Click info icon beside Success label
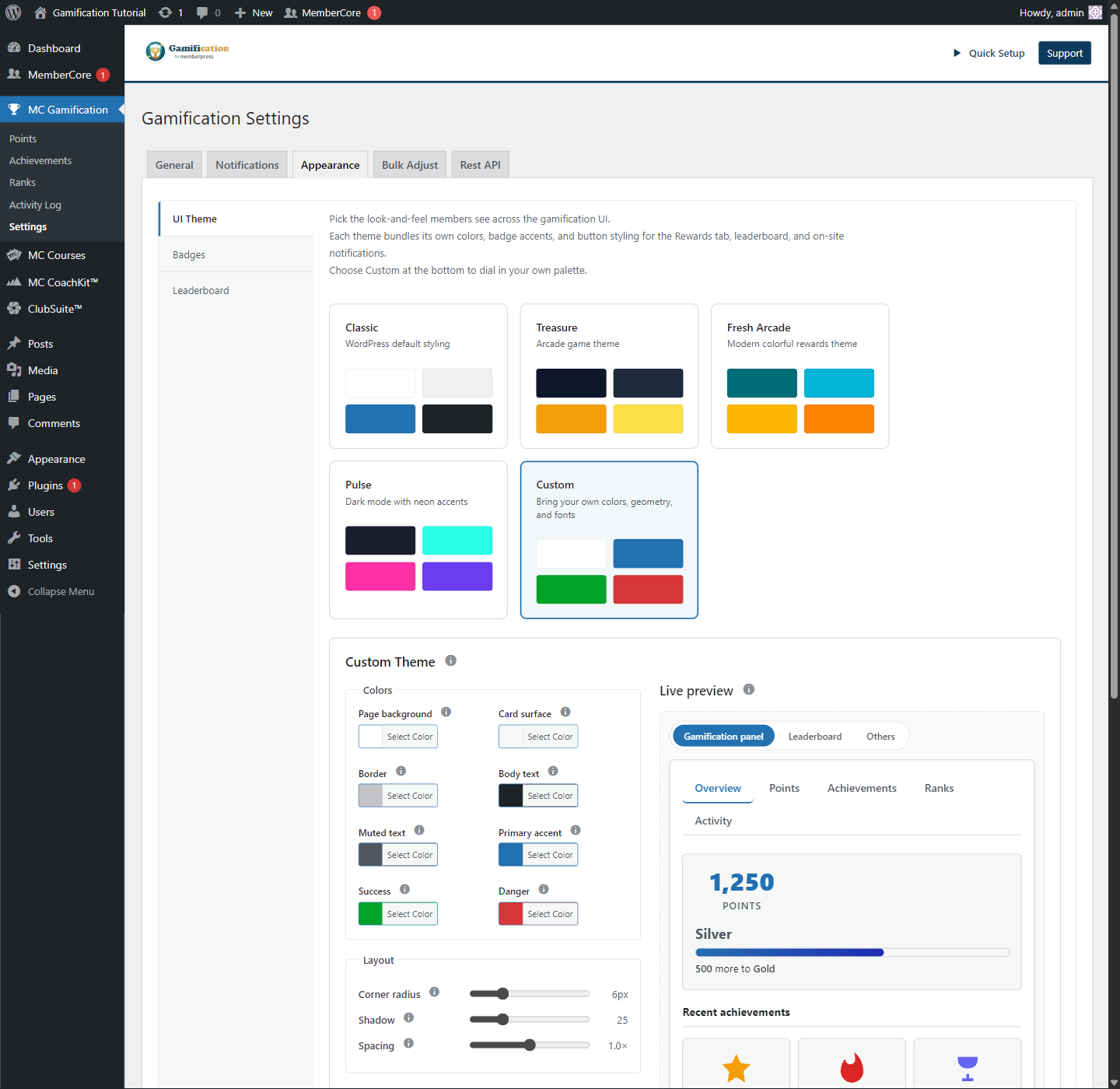Screen dimensions: 1120x1089 404,889
